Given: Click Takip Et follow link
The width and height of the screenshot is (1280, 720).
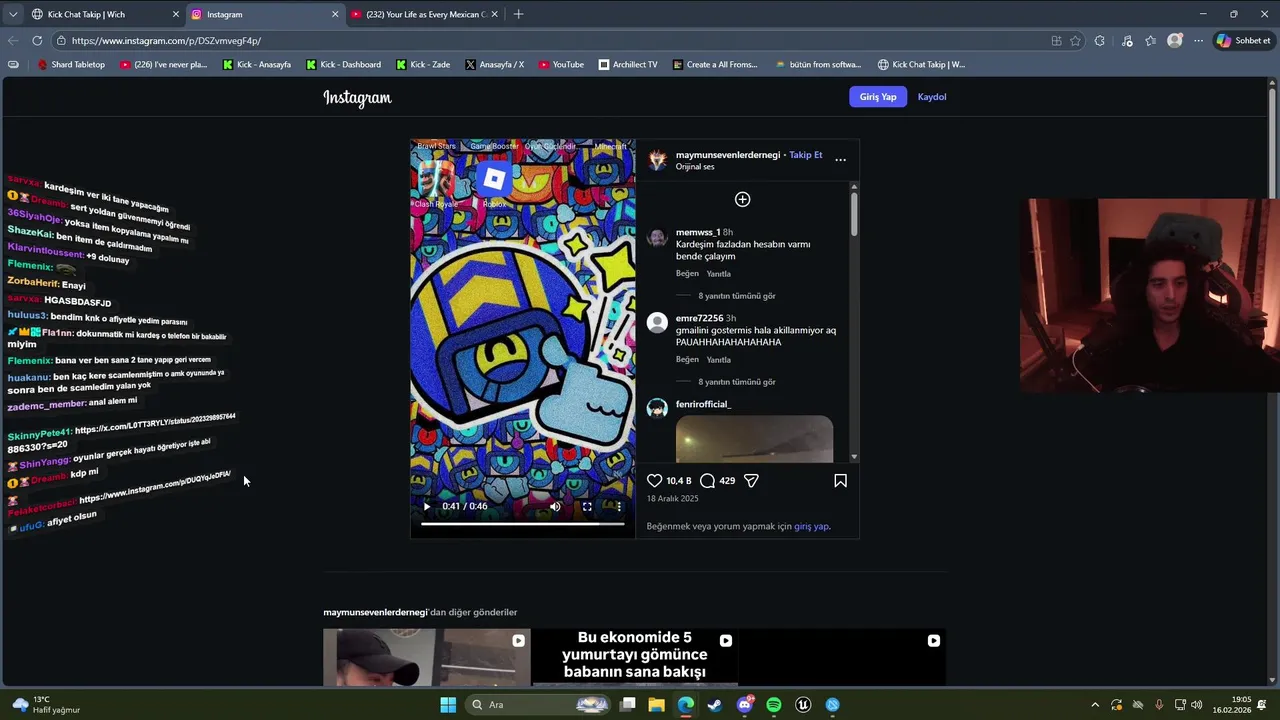Looking at the screenshot, I should click(806, 155).
